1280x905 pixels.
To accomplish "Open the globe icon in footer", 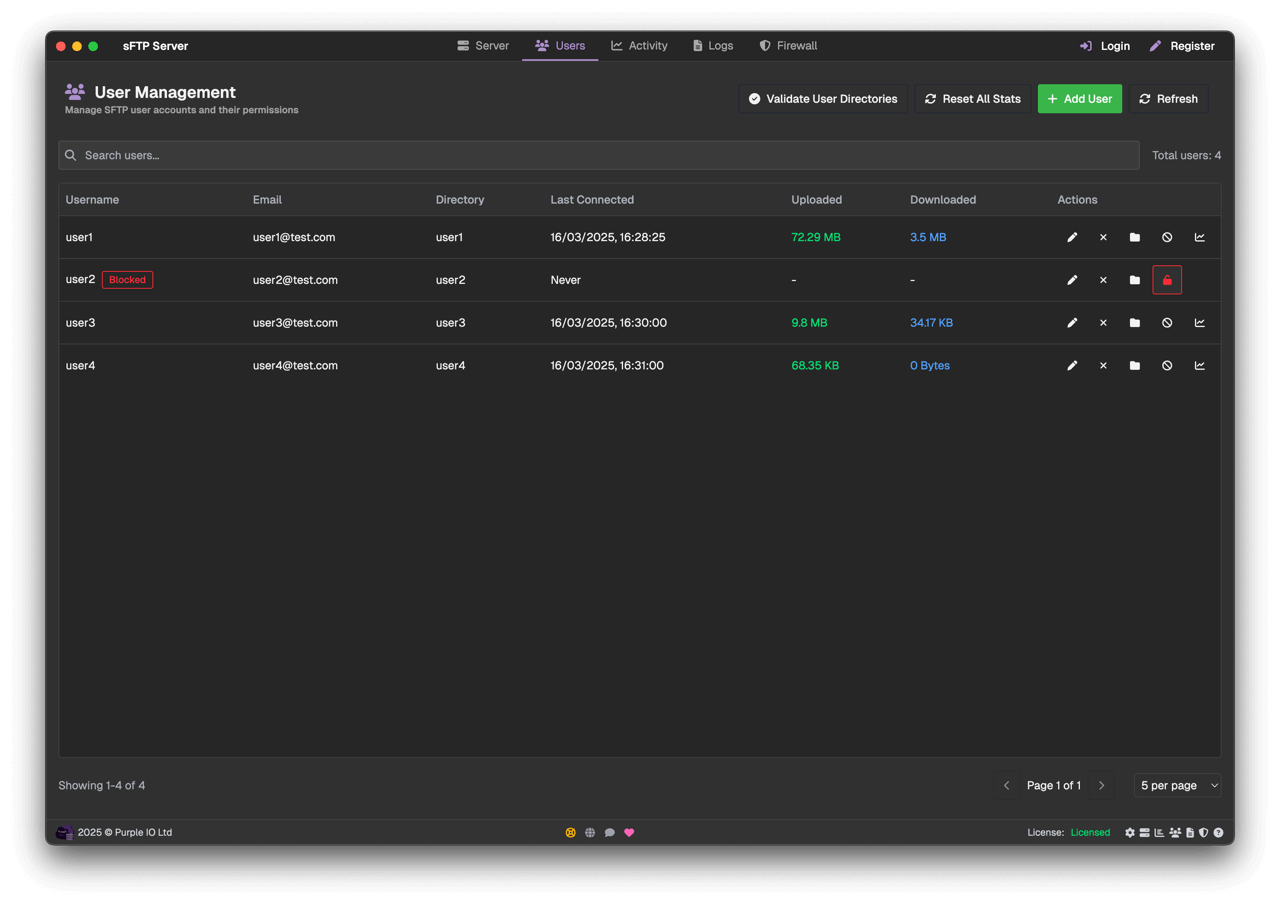I will pyautogui.click(x=590, y=833).
